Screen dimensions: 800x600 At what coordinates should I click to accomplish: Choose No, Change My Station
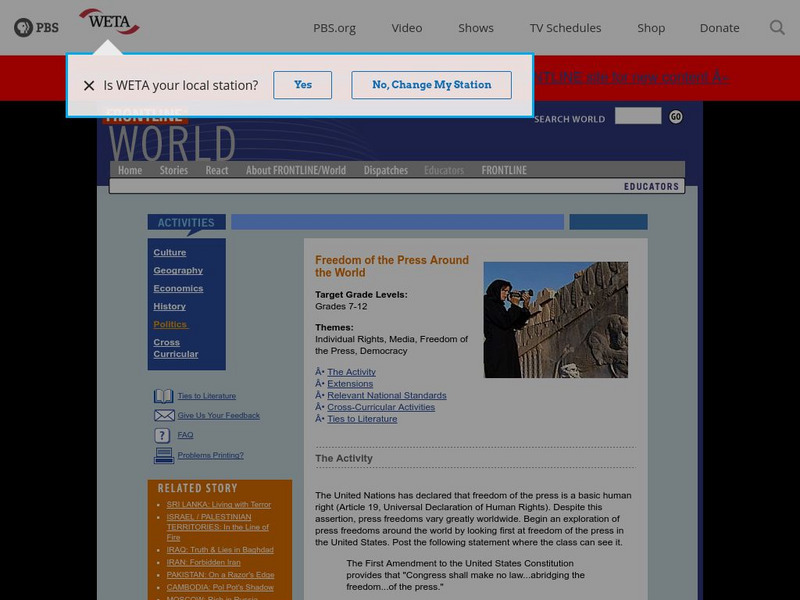pyautogui.click(x=432, y=85)
